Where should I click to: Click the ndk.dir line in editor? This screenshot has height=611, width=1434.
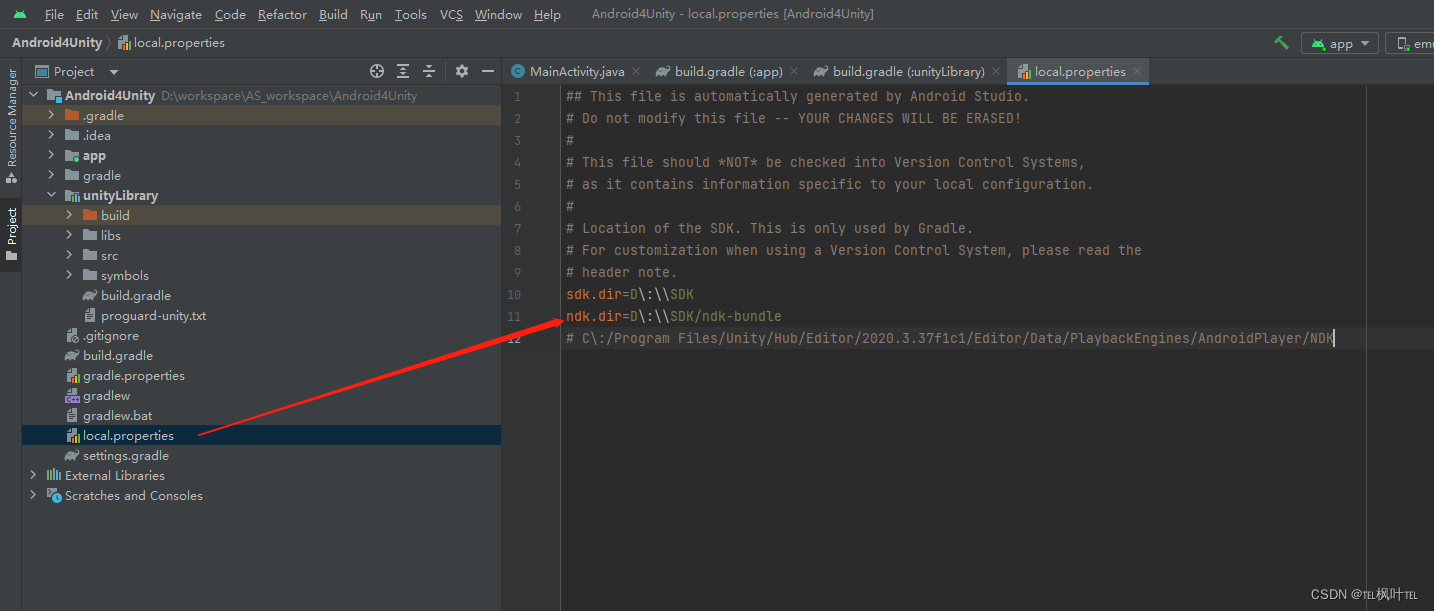674,316
